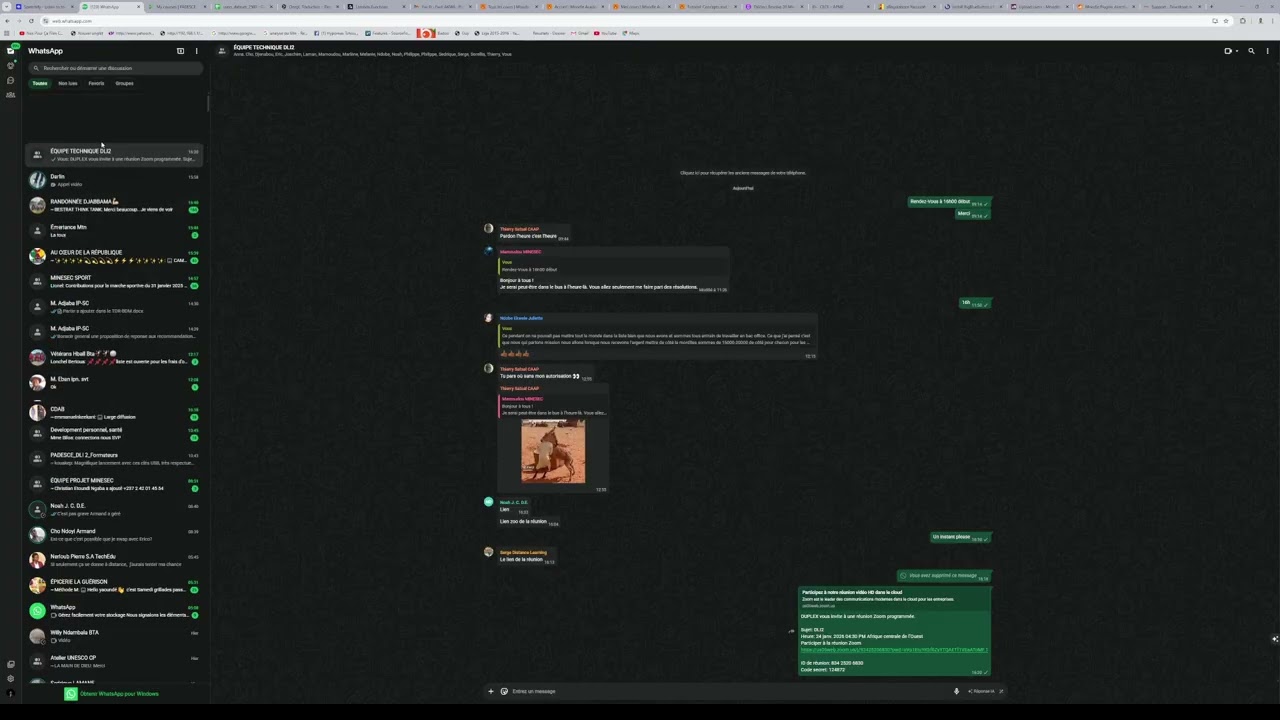This screenshot has width=1280, height=720.
Task: Click the voice message microphone
Action: point(956,691)
